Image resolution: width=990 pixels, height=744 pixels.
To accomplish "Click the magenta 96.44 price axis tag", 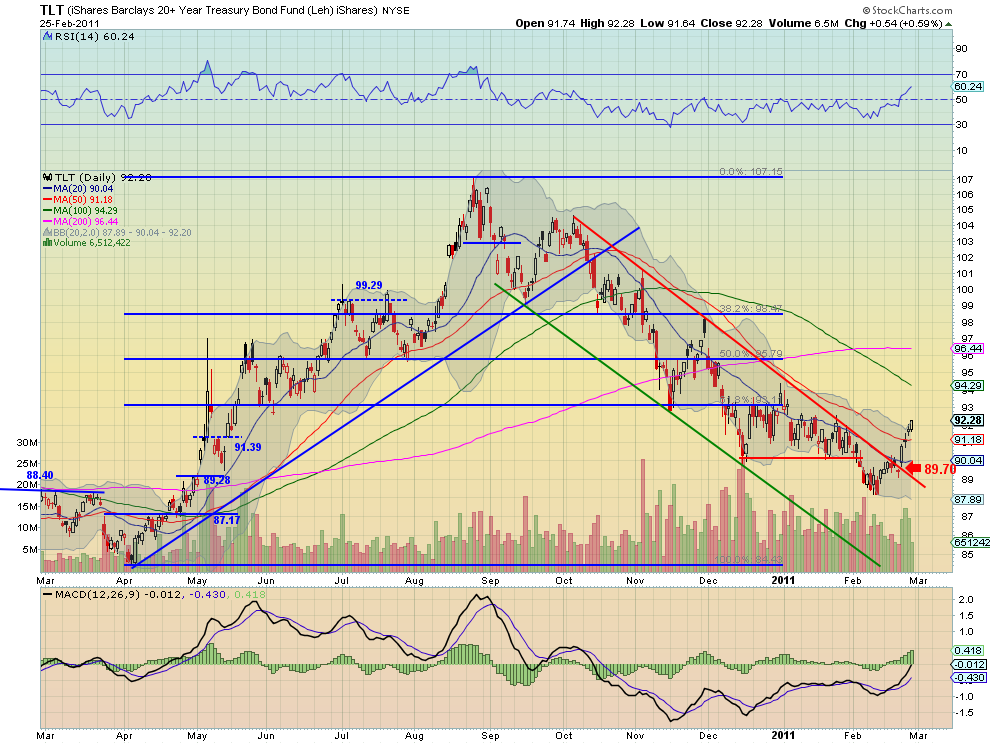I will 967,349.
